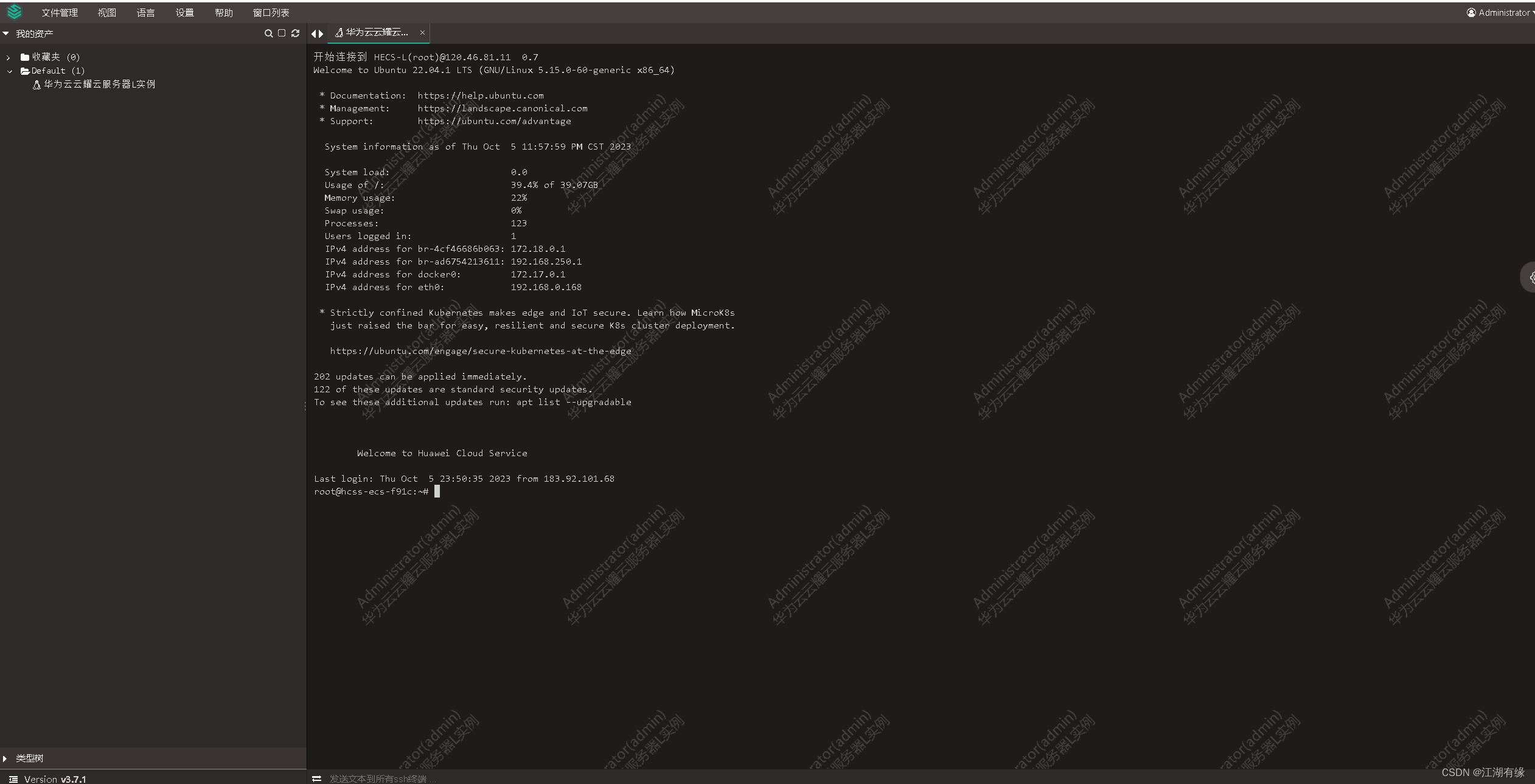
Task: Switch to the 华为云云耀云... terminal tab
Action: pos(377,33)
